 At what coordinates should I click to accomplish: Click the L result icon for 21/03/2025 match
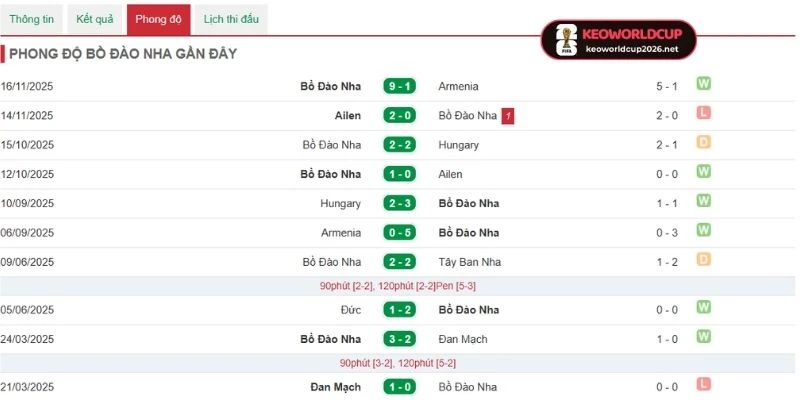[703, 385]
